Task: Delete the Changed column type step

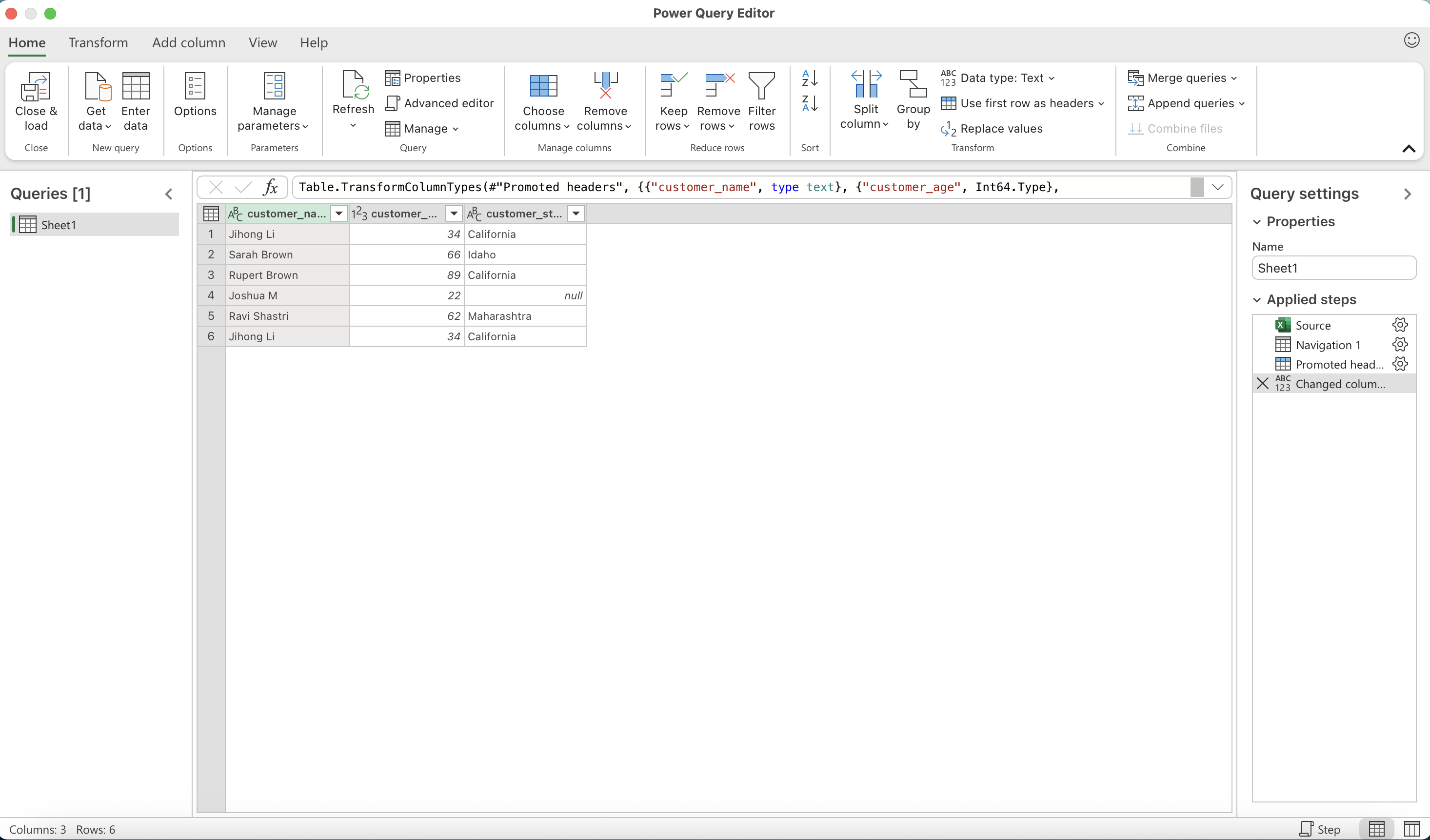Action: [1262, 384]
